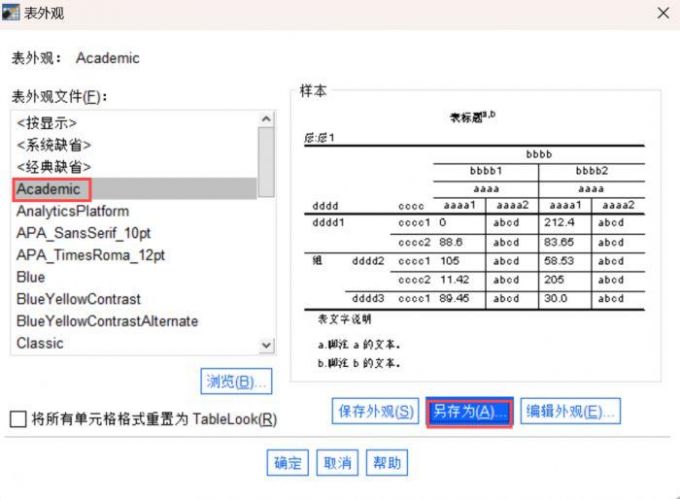Click the file list scroll up arrow
Image resolution: width=680 pixels, height=499 pixels.
pyautogui.click(x=266, y=119)
